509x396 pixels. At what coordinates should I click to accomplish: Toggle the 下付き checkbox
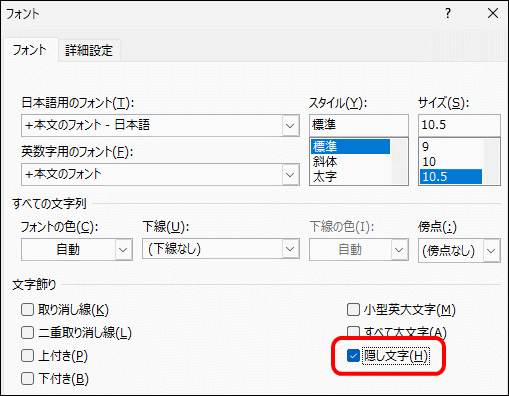27,379
